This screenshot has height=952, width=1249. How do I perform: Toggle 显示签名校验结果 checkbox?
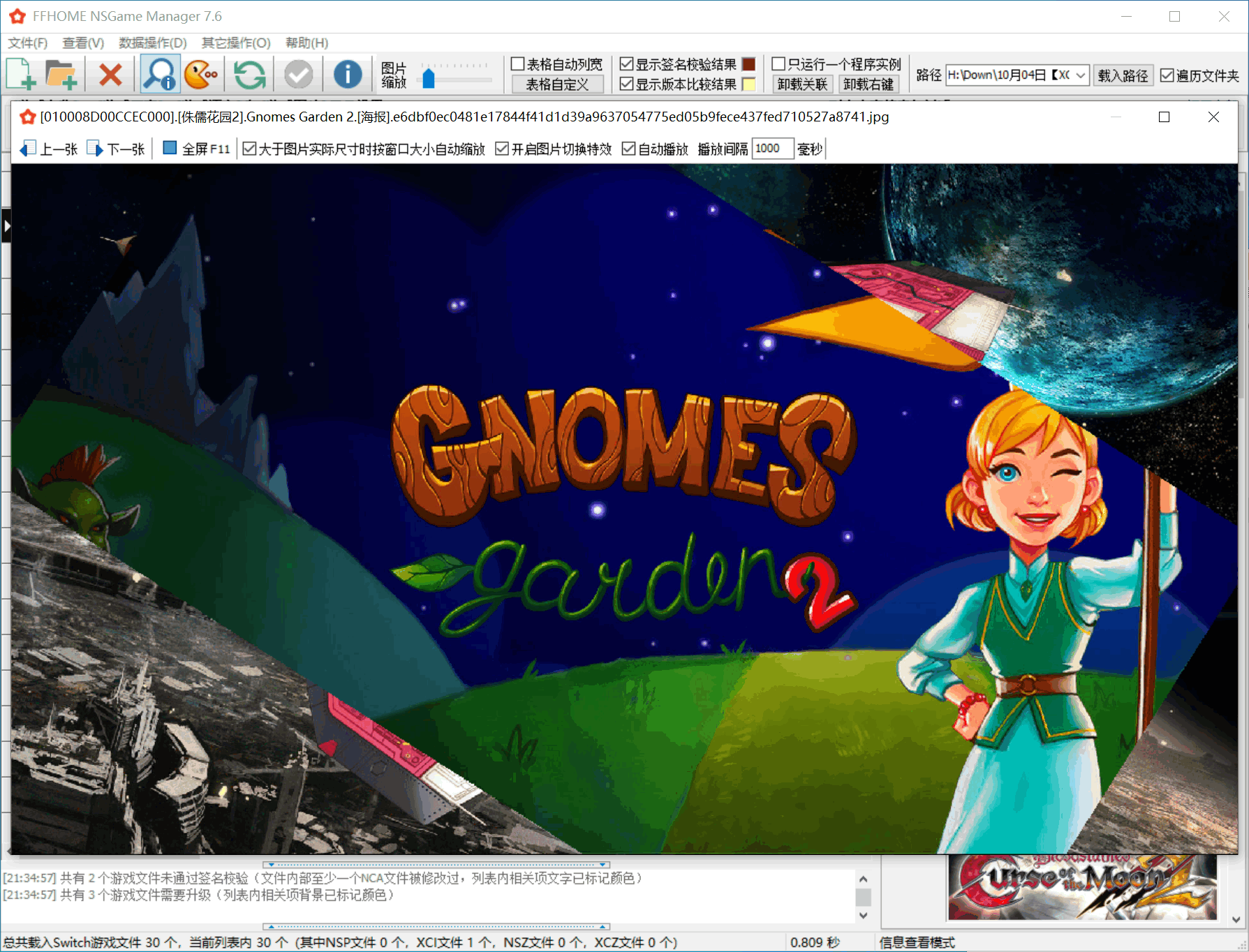coord(627,64)
